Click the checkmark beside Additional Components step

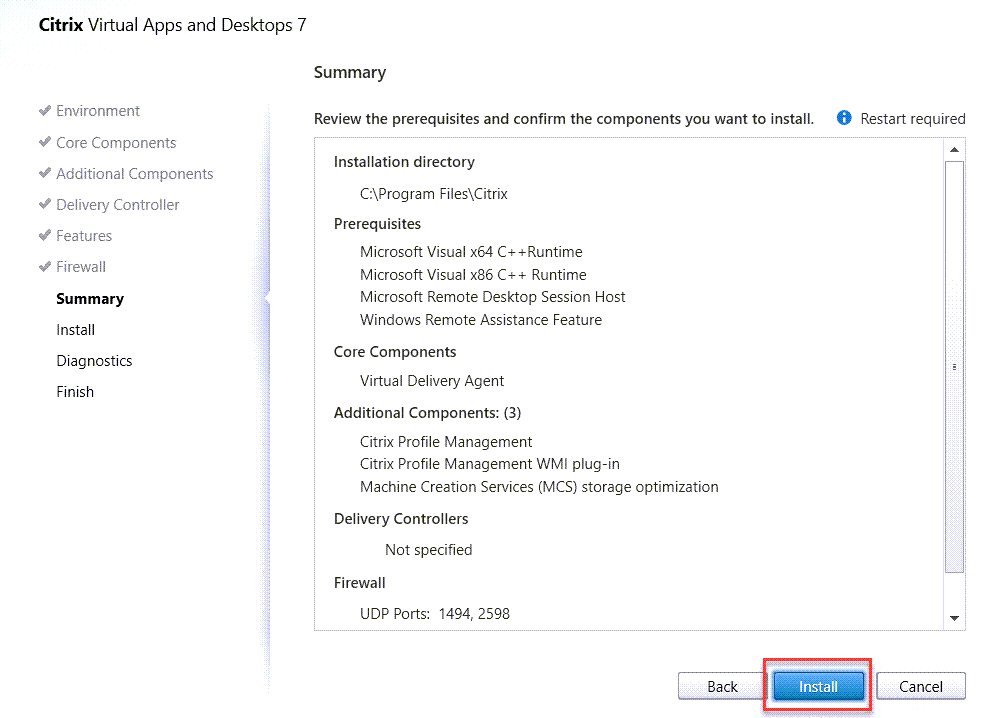[x=45, y=173]
